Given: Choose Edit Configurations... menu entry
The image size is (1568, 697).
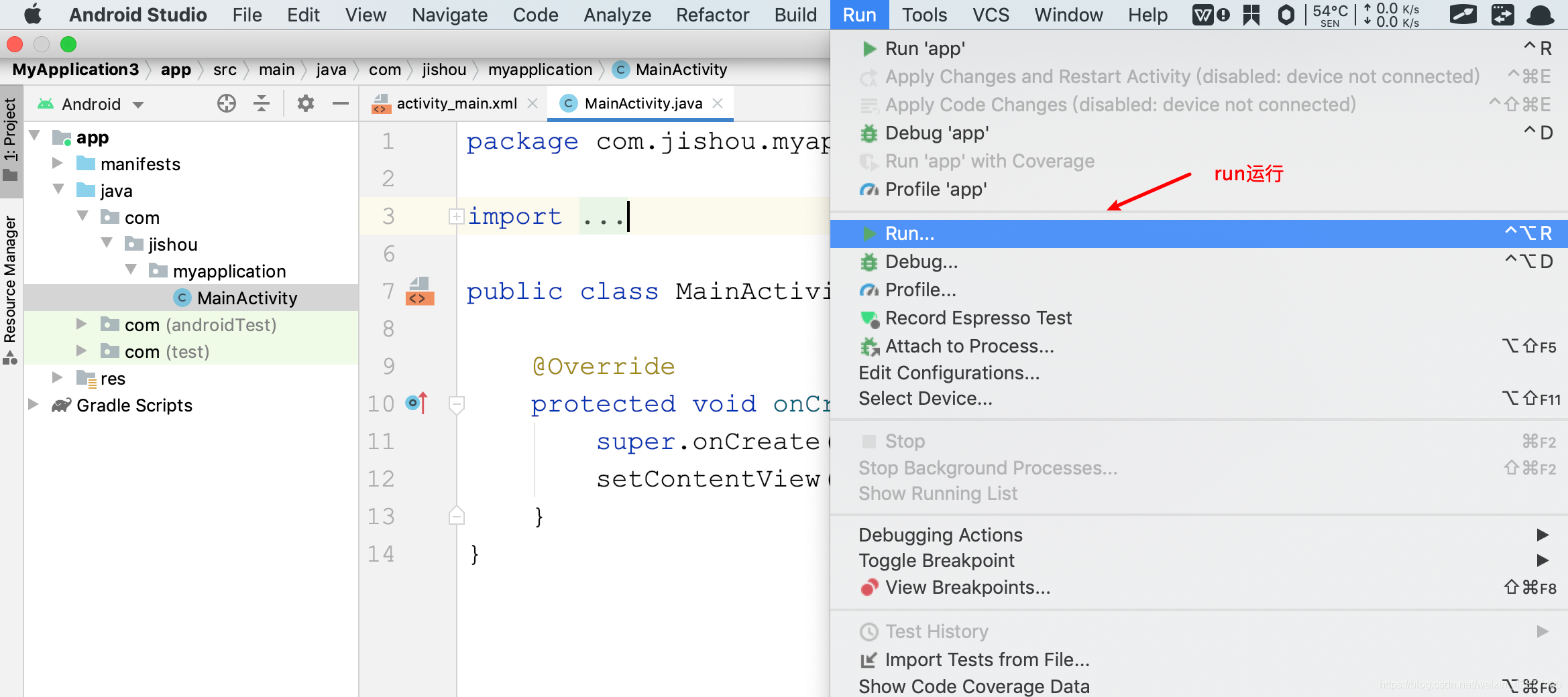Looking at the screenshot, I should [x=1199, y=373].
